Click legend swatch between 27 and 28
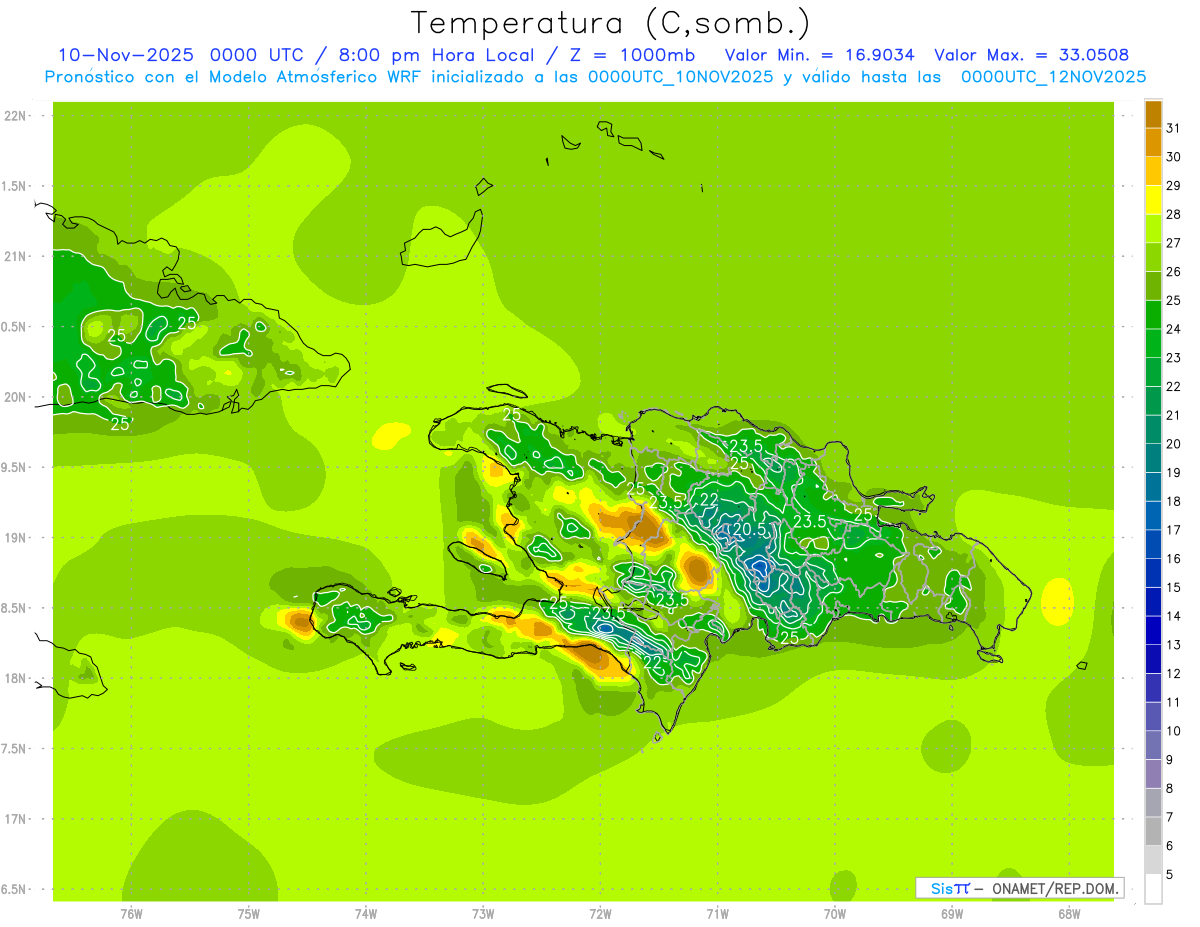This screenshot has width=1200, height=927. [x=1153, y=229]
